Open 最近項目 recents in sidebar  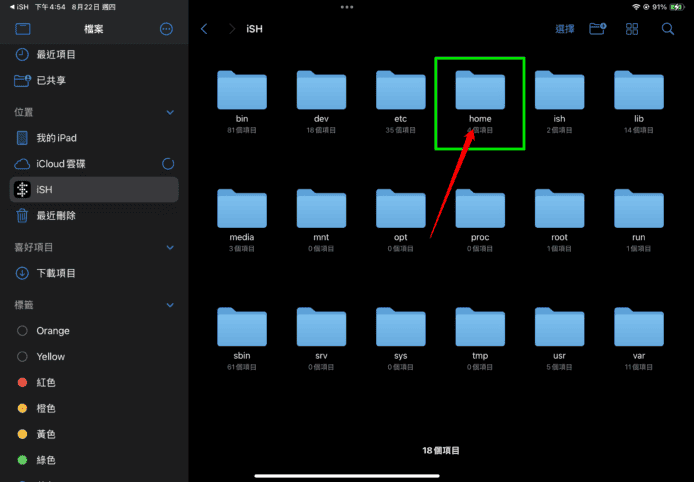point(58,54)
